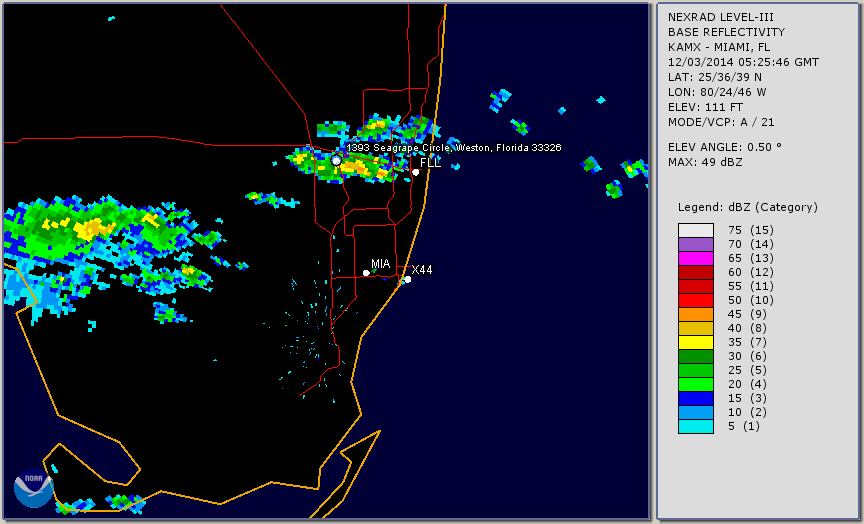The width and height of the screenshot is (864, 524).
Task: Select the 20 dBZ bright green swatch
Action: [696, 385]
